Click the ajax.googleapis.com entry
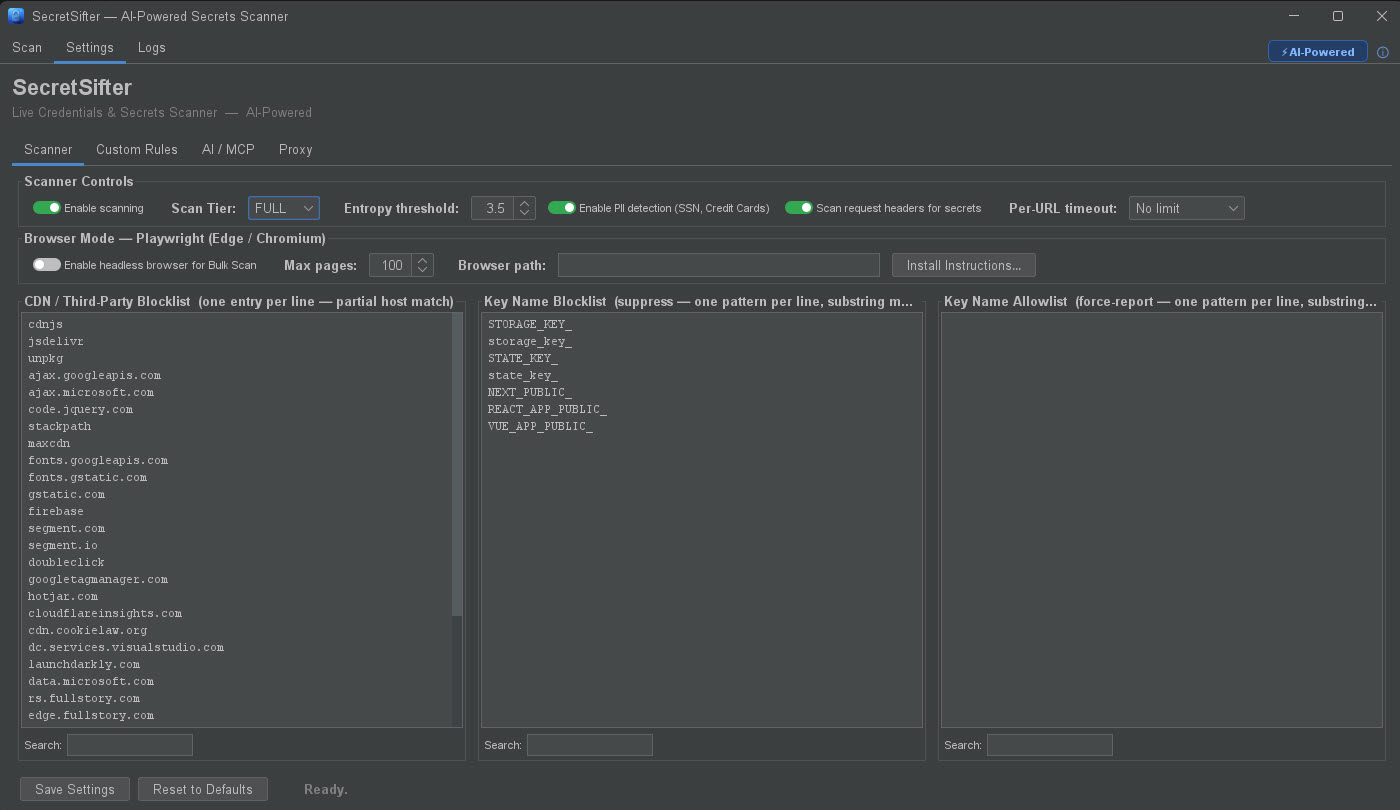Image resolution: width=1400 pixels, height=810 pixels. coord(94,375)
